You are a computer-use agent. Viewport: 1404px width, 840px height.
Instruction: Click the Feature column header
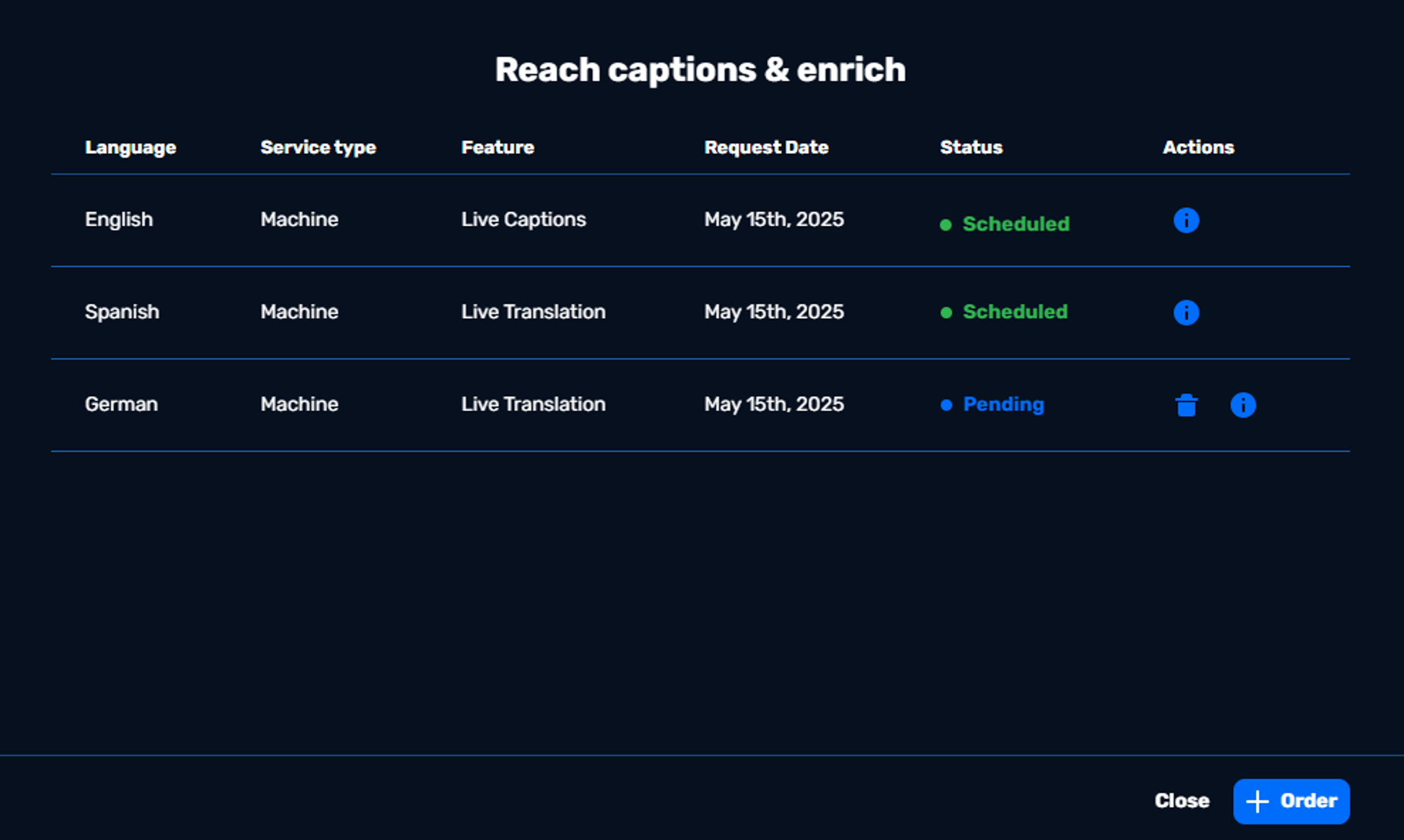coord(497,148)
